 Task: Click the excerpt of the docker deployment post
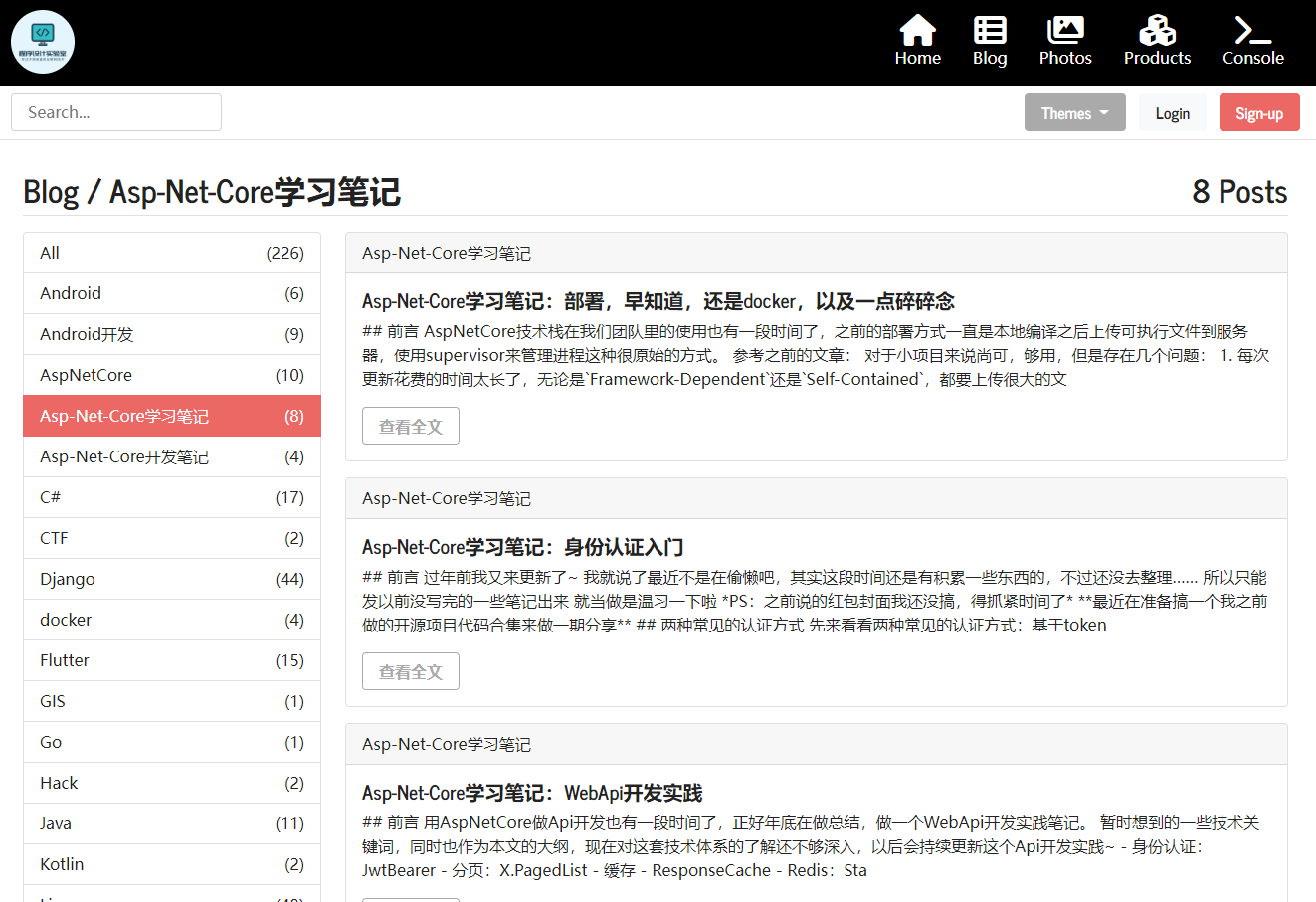click(x=816, y=355)
